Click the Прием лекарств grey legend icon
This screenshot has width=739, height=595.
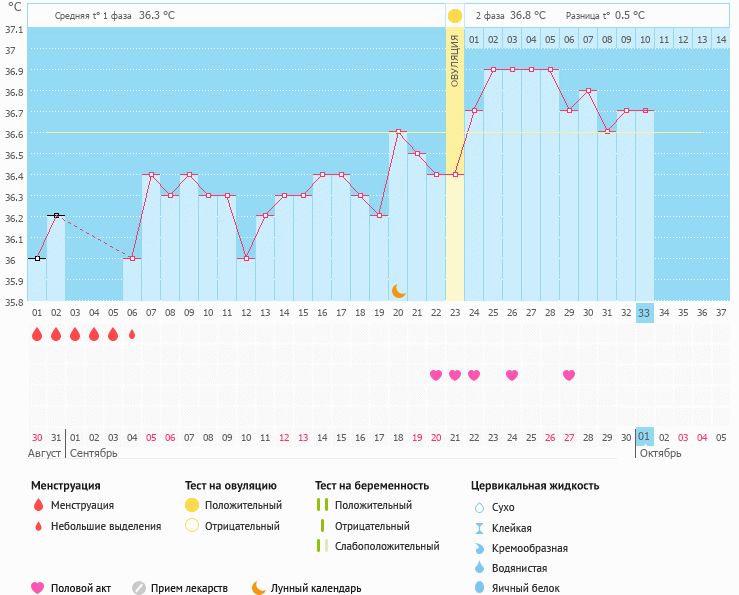(139, 588)
